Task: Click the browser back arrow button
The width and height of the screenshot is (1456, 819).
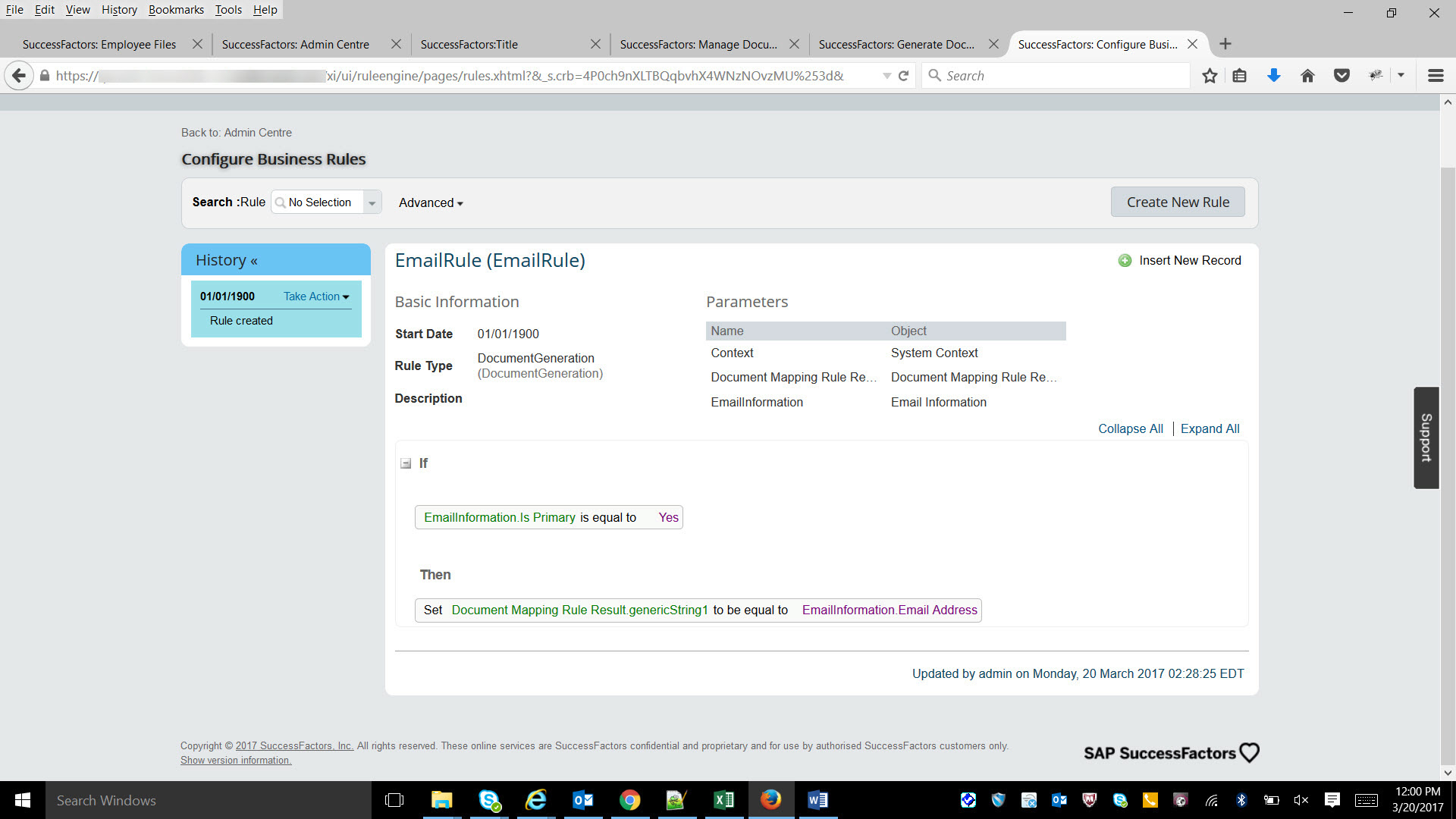Action: (x=19, y=76)
